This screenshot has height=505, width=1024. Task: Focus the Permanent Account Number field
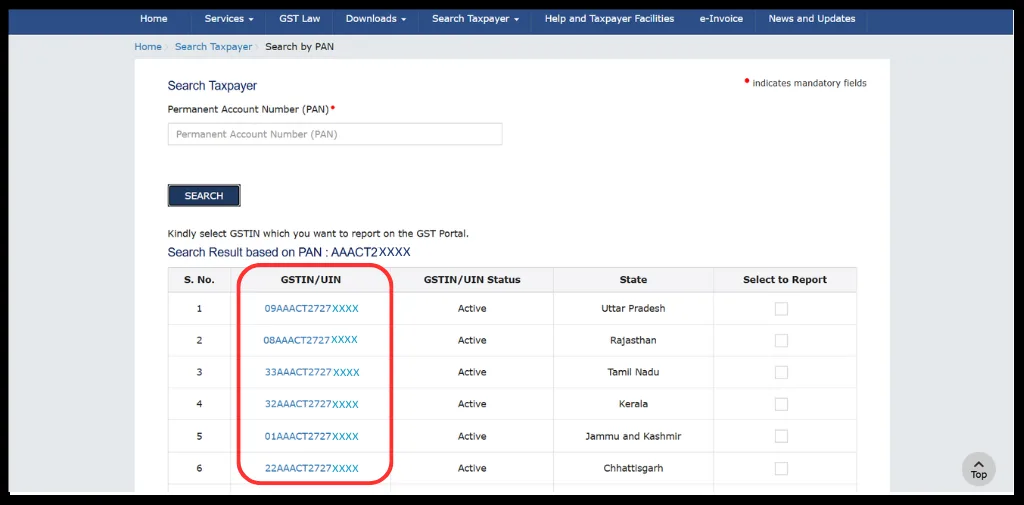click(335, 134)
